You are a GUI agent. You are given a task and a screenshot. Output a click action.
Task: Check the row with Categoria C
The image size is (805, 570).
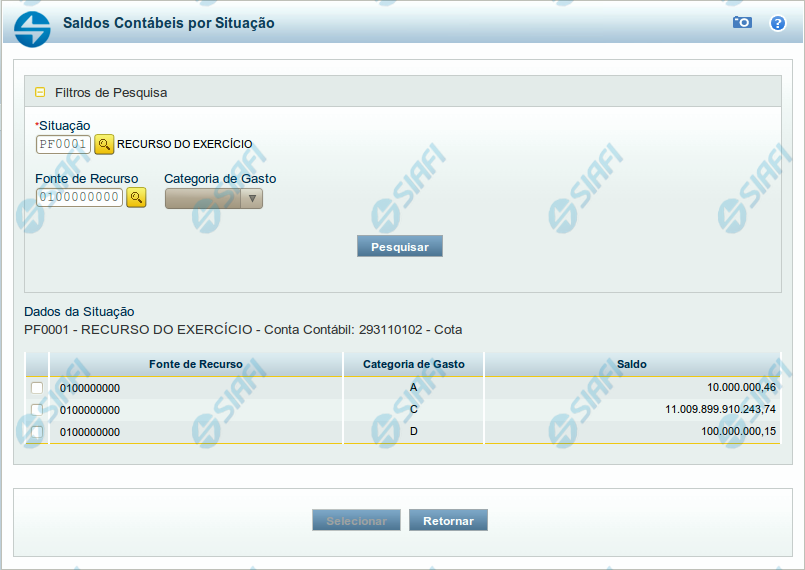pyautogui.click(x=37, y=410)
